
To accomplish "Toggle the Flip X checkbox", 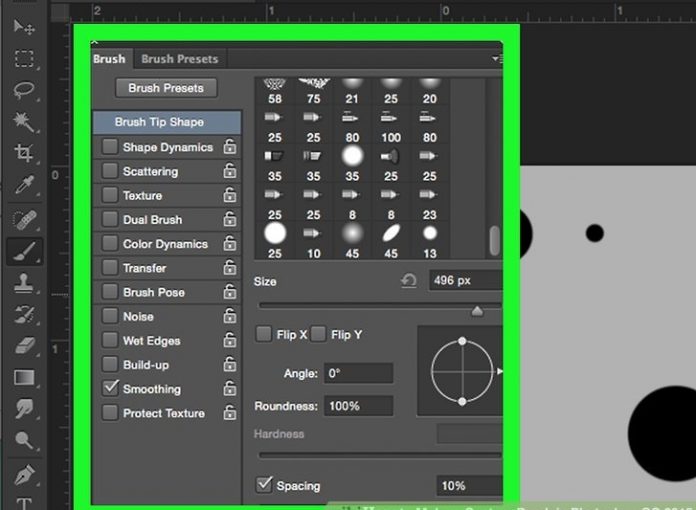I will 264,334.
